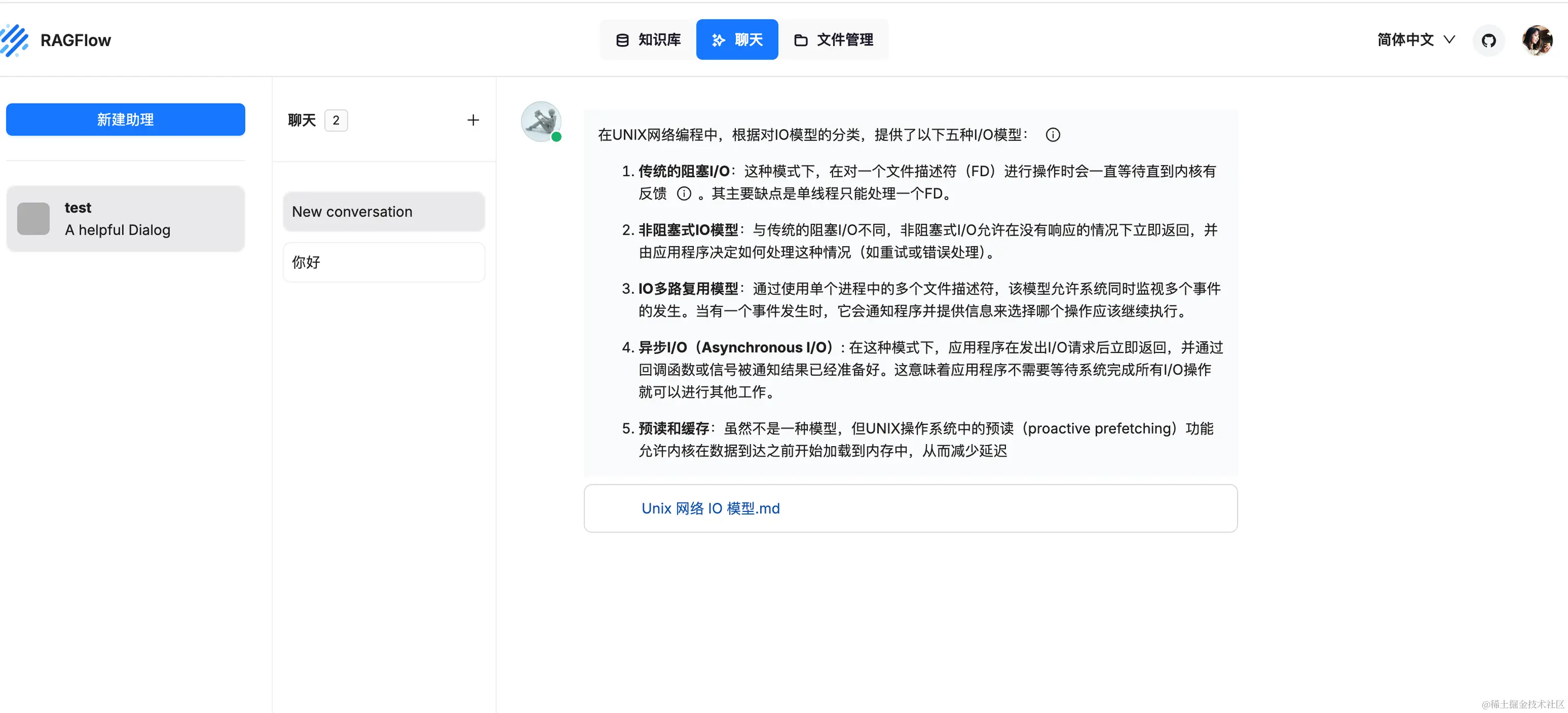Screen dimensions: 1568x713
Task: Click the chat count badge 2
Action: (x=335, y=120)
